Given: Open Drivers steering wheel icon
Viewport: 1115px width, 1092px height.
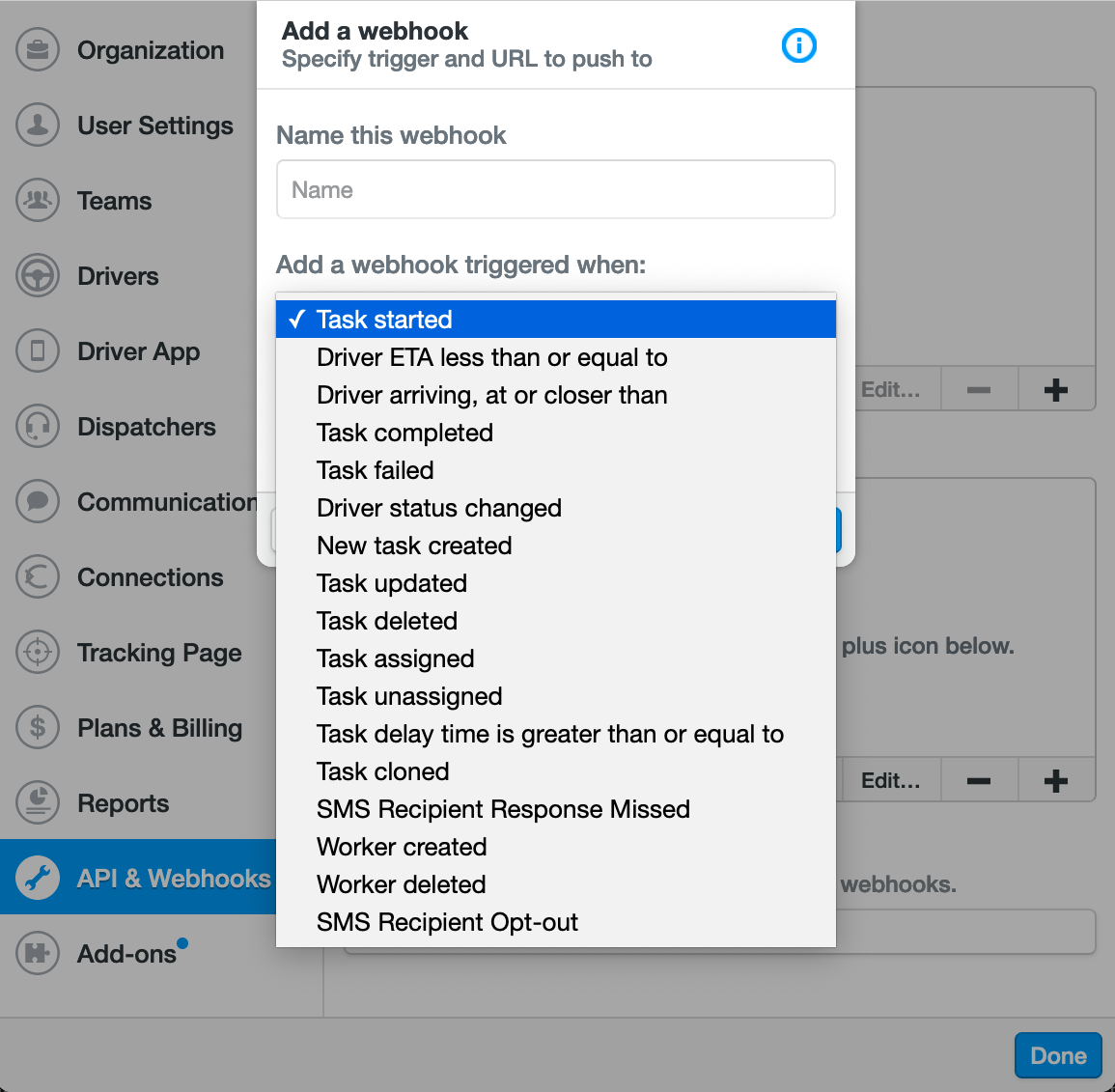Looking at the screenshot, I should click(x=38, y=276).
